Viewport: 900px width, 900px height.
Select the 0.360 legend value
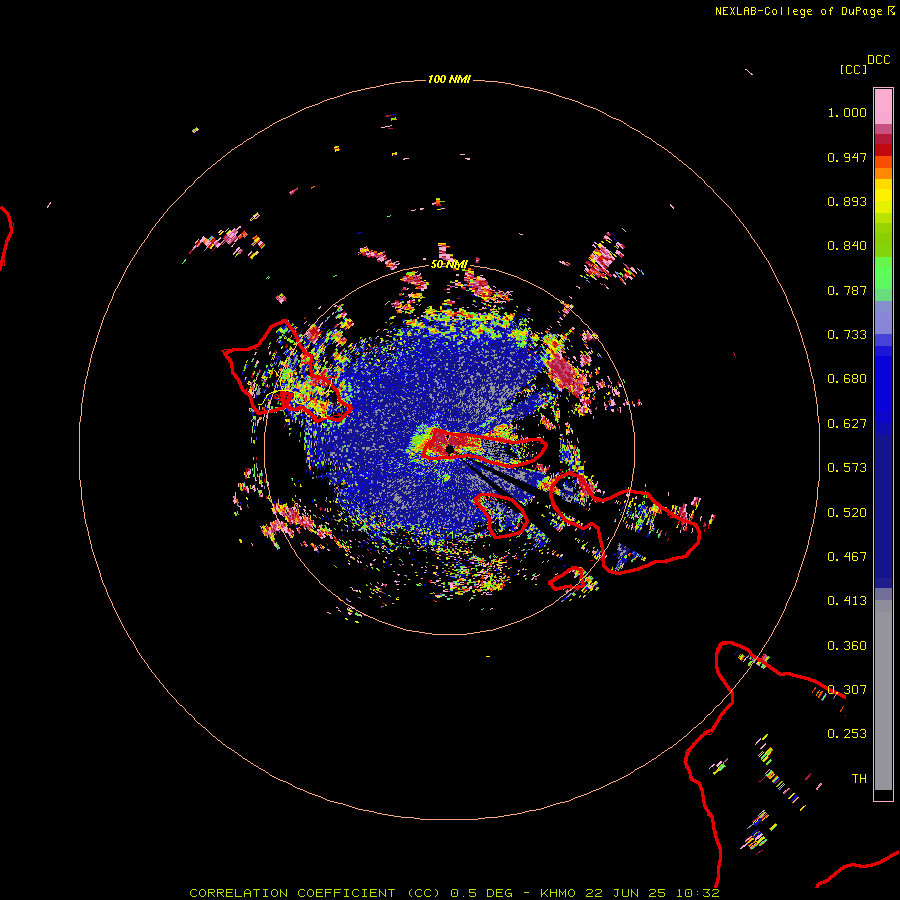click(x=847, y=646)
